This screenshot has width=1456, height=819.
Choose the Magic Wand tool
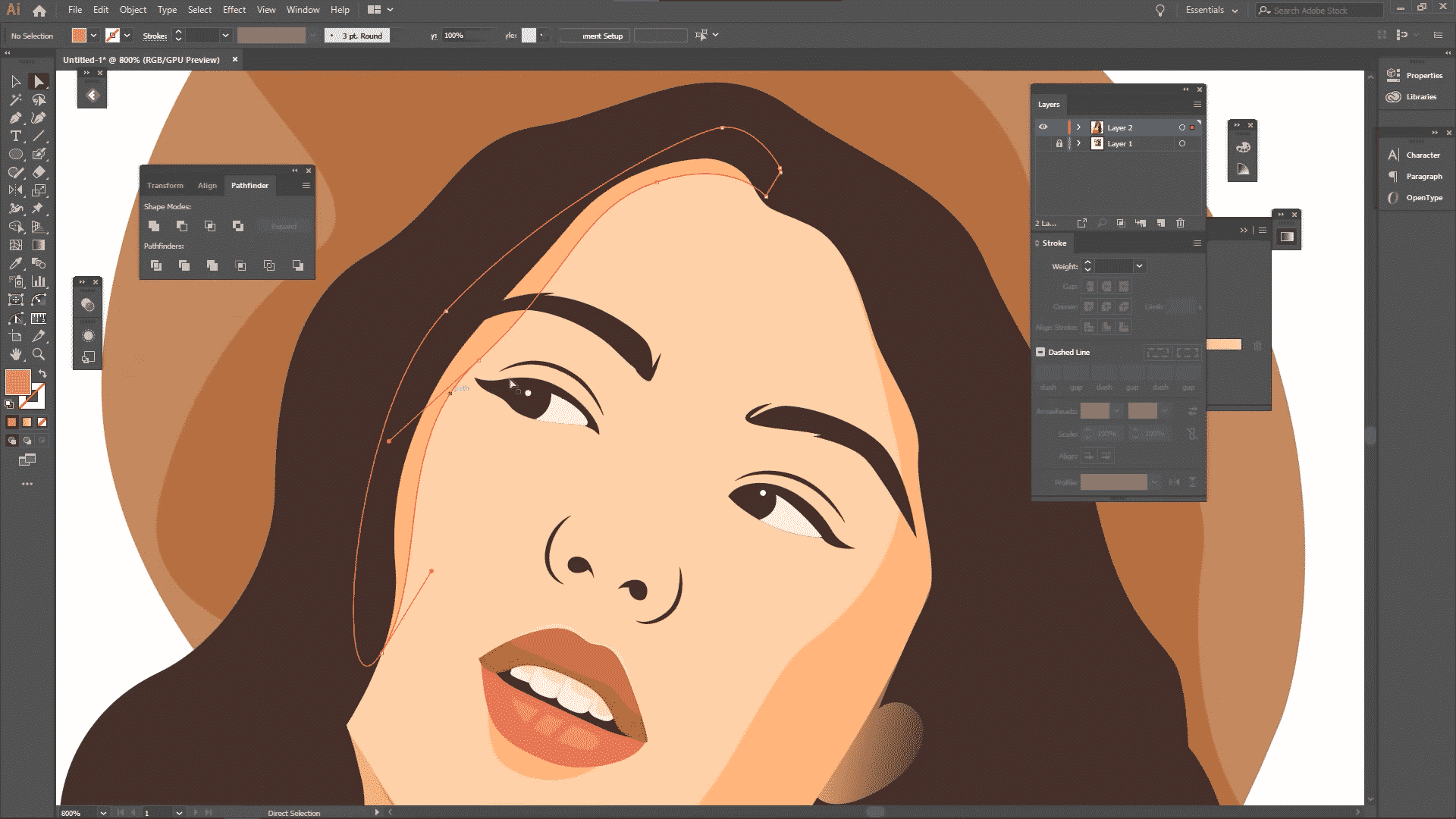coord(15,99)
